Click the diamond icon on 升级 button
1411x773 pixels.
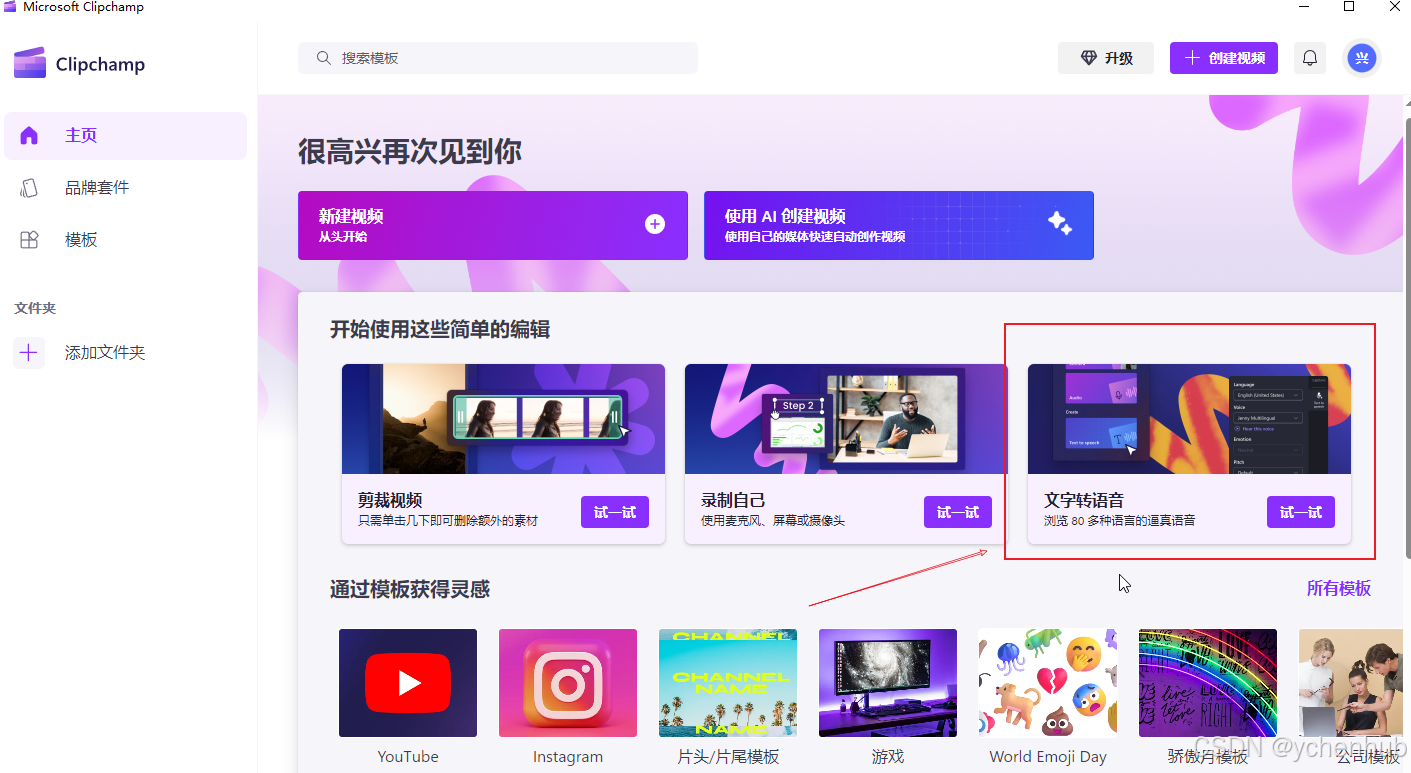point(1089,58)
